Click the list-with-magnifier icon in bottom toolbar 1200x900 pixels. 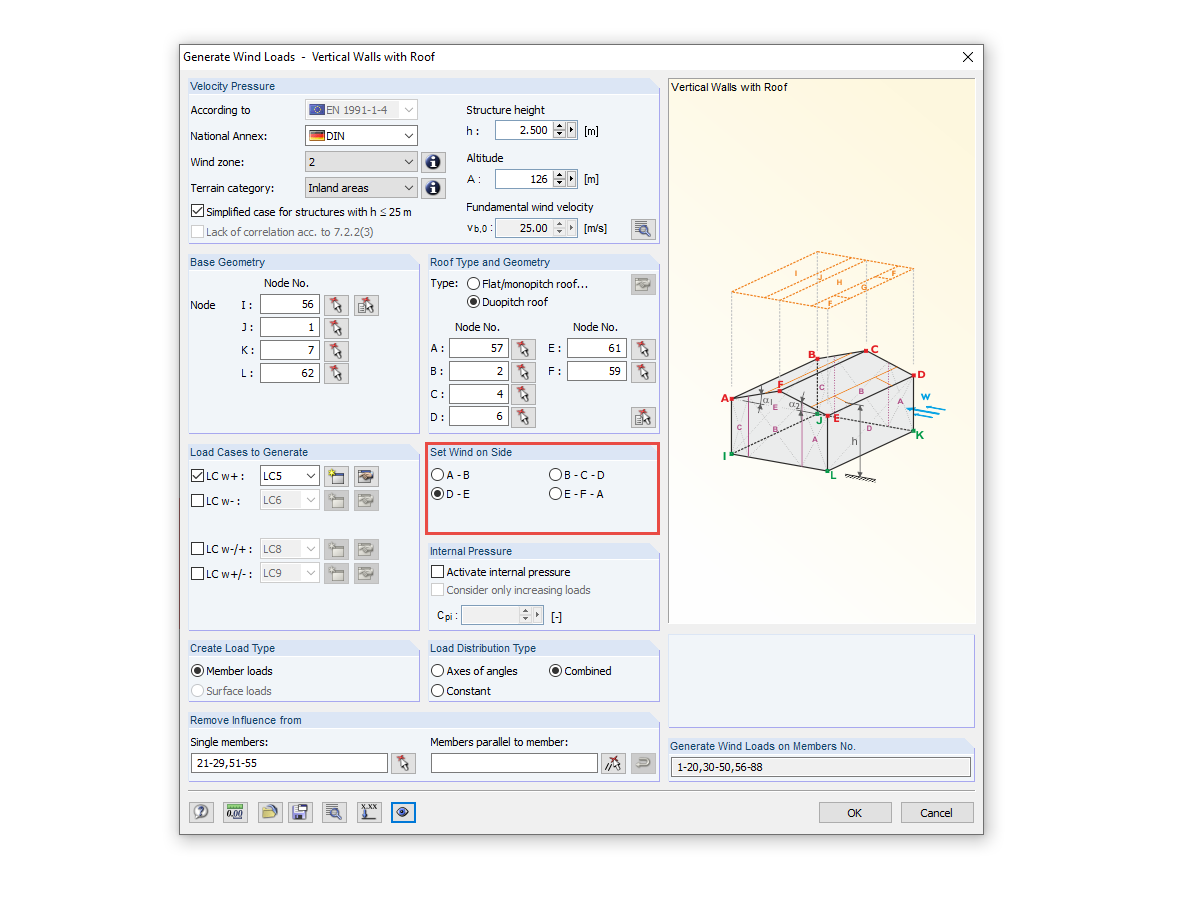point(334,812)
